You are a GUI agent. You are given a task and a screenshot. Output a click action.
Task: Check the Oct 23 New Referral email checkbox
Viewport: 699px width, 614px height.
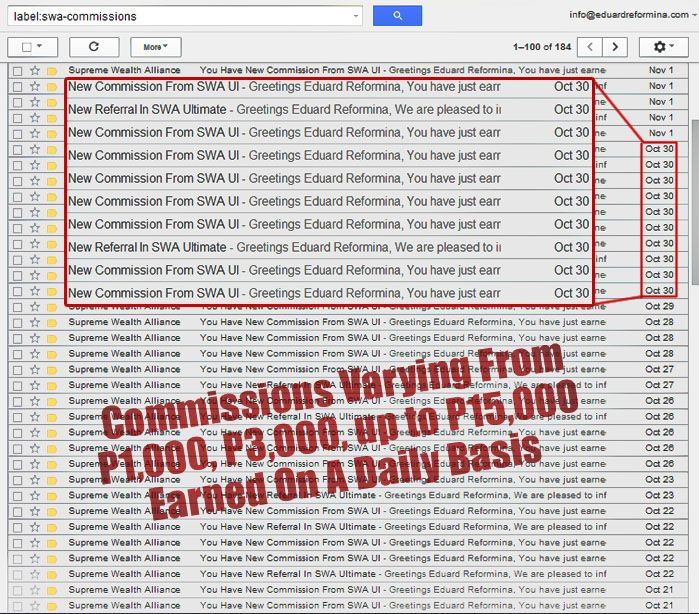pyautogui.click(x=17, y=496)
